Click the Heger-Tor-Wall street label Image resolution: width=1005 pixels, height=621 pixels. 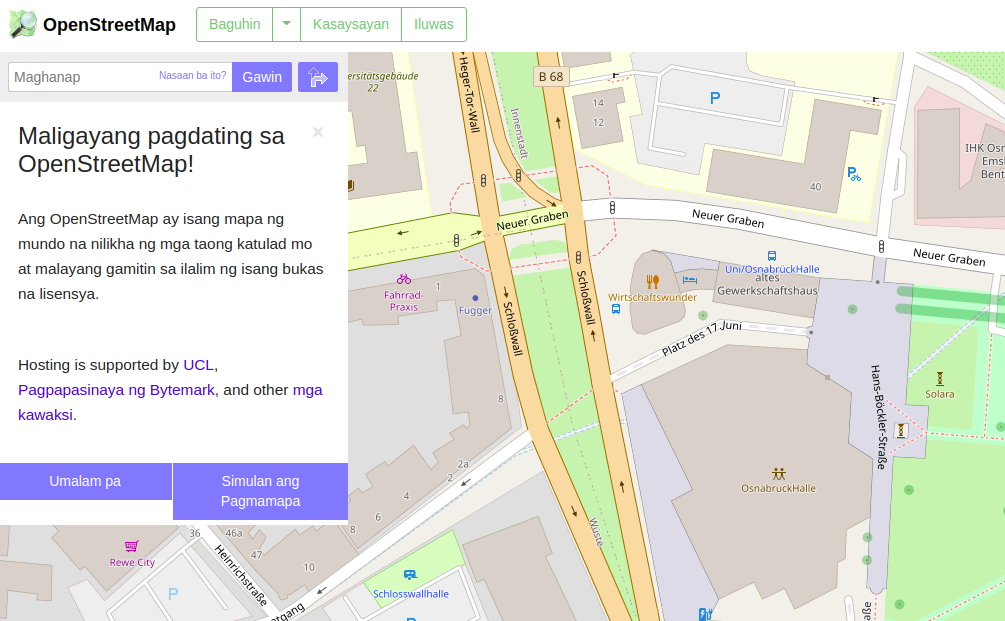point(470,94)
